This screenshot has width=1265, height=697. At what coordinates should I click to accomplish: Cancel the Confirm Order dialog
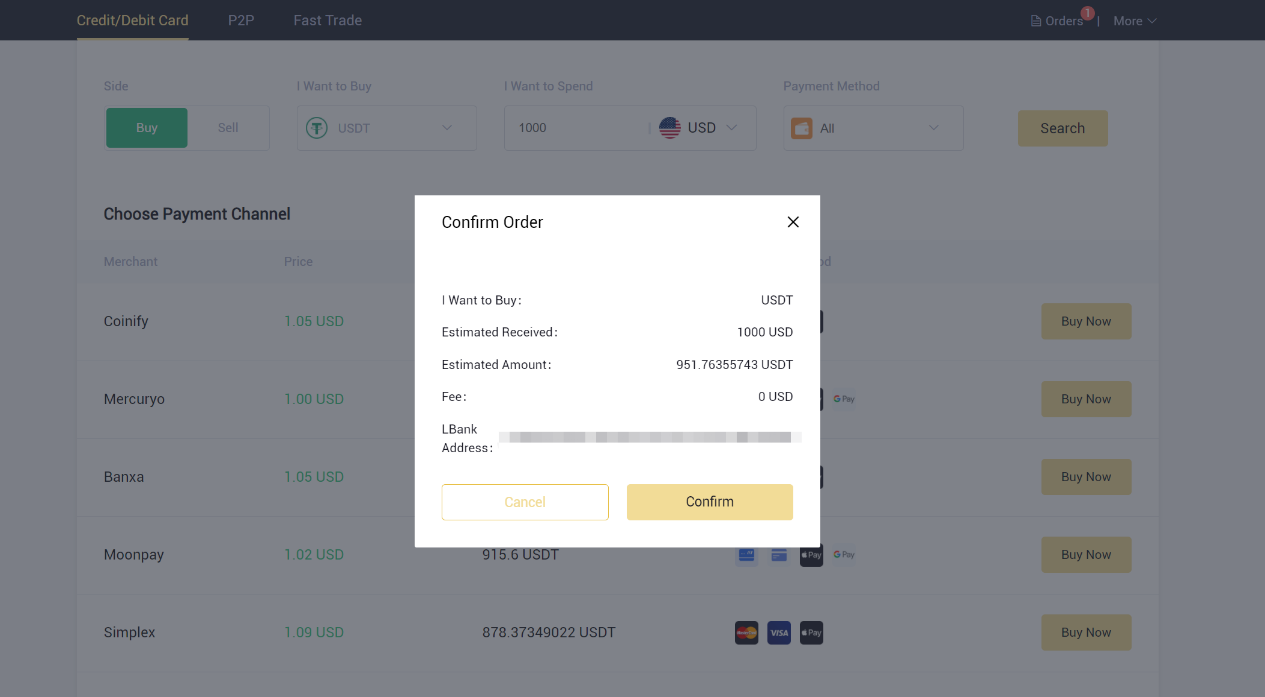tap(525, 501)
